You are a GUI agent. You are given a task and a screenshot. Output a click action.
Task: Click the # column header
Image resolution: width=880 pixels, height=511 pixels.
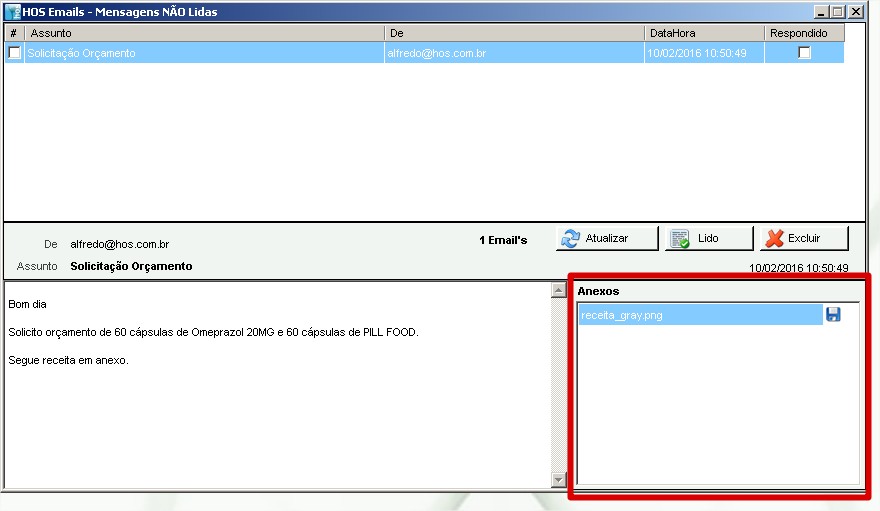click(x=14, y=33)
